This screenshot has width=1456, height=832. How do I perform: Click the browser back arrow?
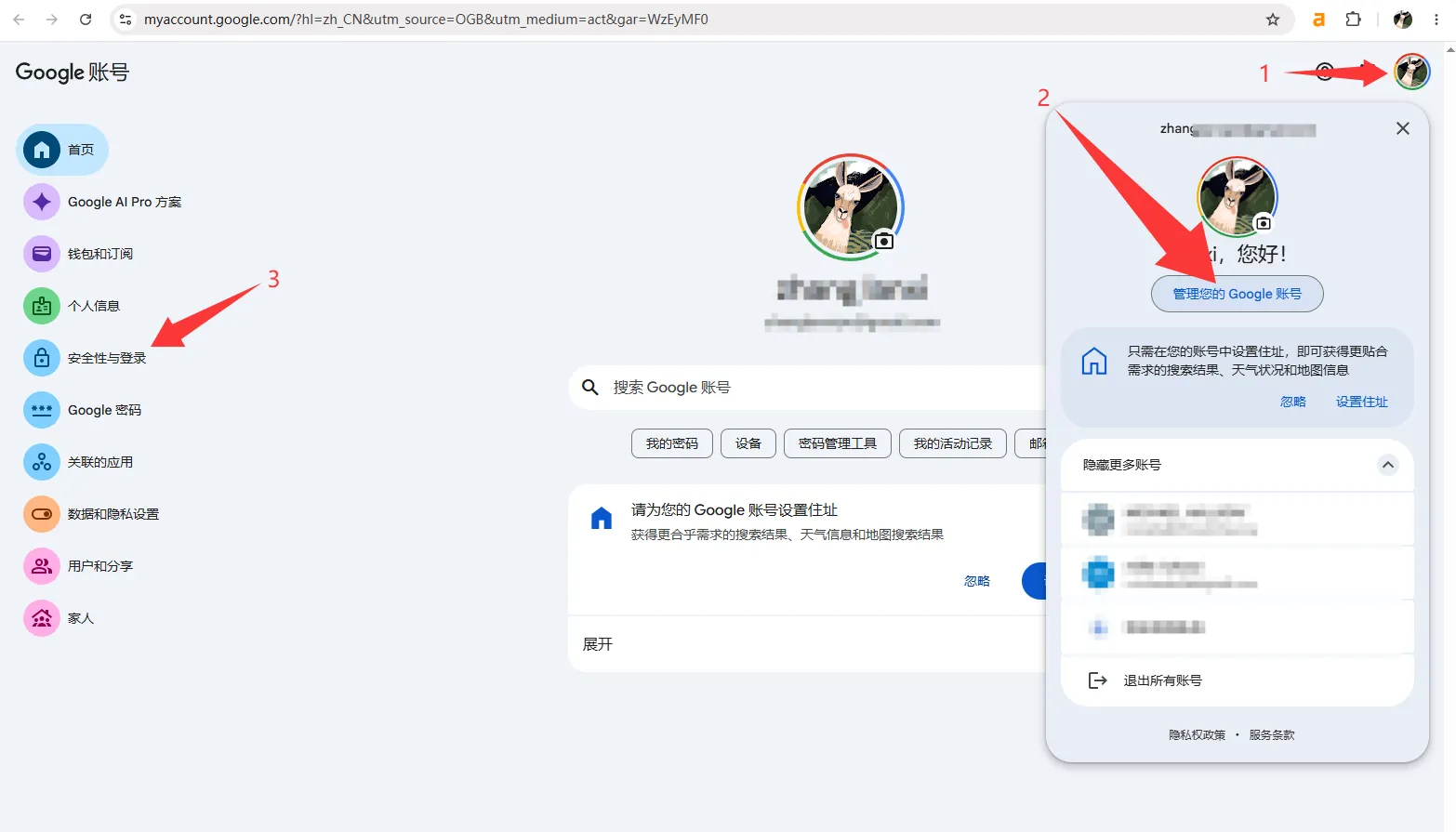[x=19, y=20]
